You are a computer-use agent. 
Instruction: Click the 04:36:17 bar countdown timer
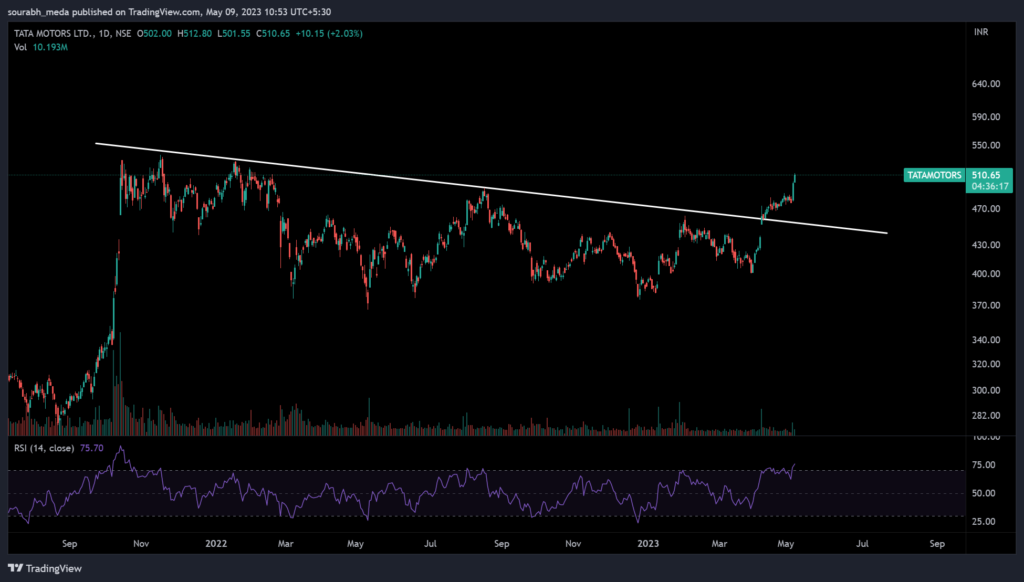(989, 186)
